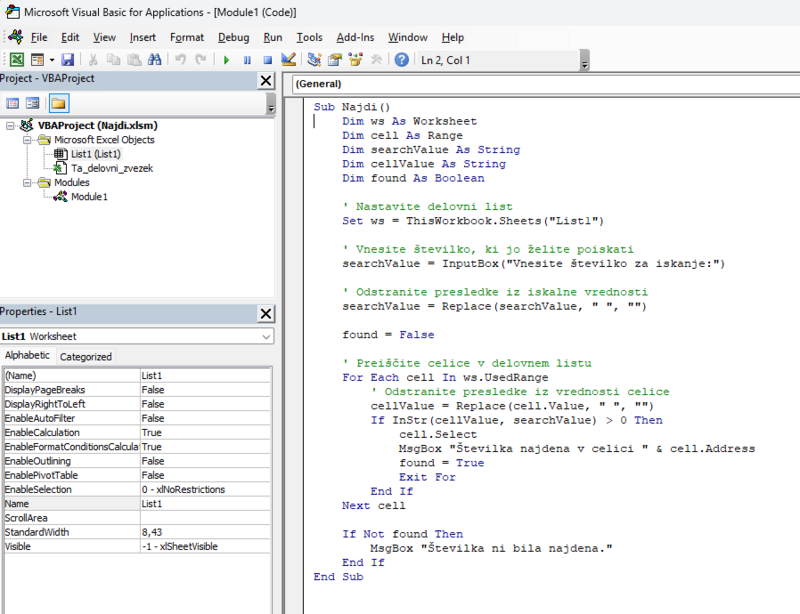
Task: Close the Properties - List1 panel
Action: pyautogui.click(x=265, y=313)
